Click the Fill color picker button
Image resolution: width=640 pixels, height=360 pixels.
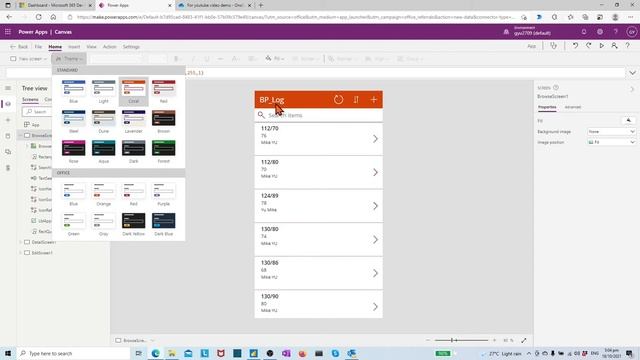(x=628, y=120)
